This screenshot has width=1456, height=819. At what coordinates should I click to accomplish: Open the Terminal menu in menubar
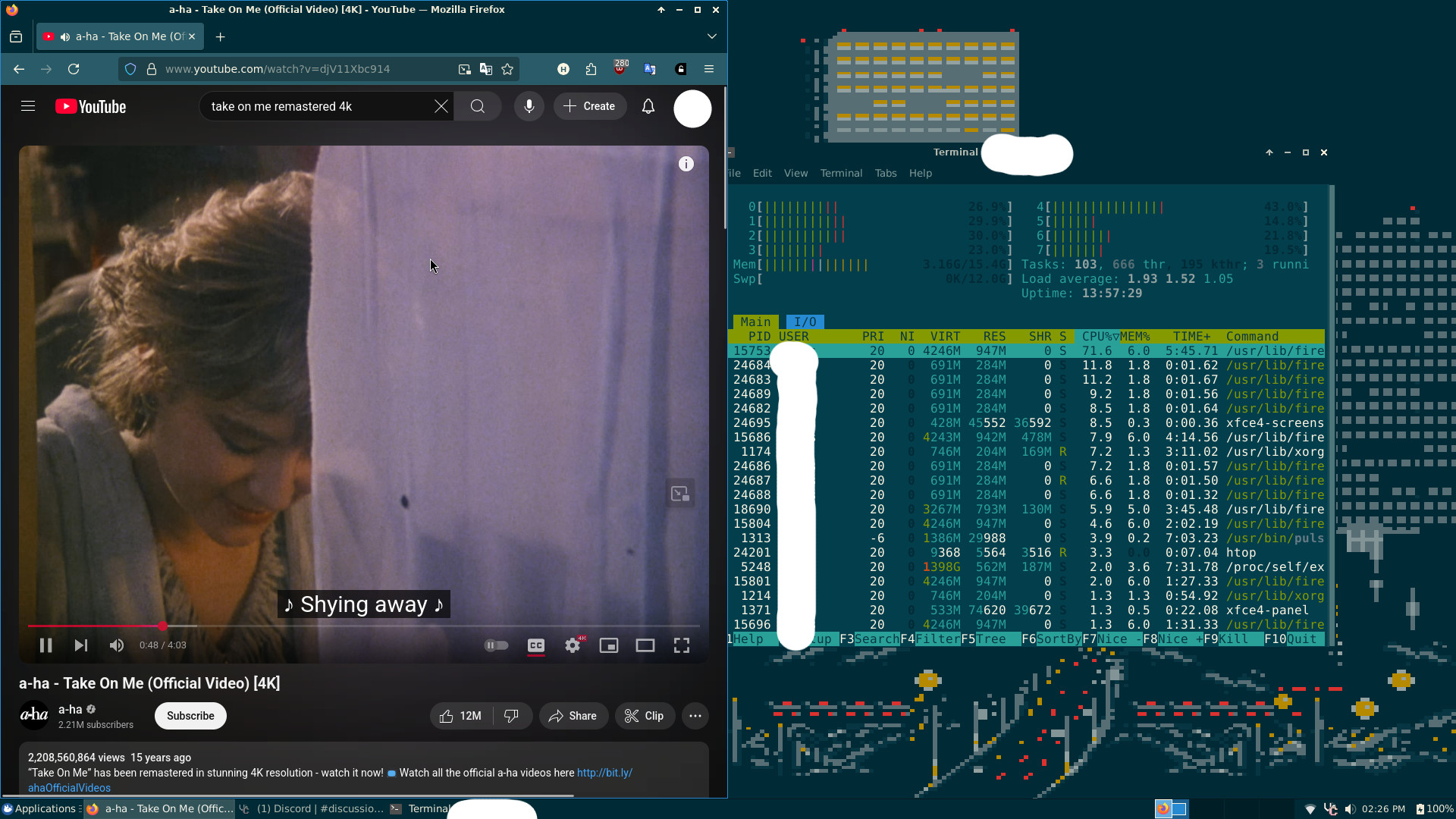[841, 173]
